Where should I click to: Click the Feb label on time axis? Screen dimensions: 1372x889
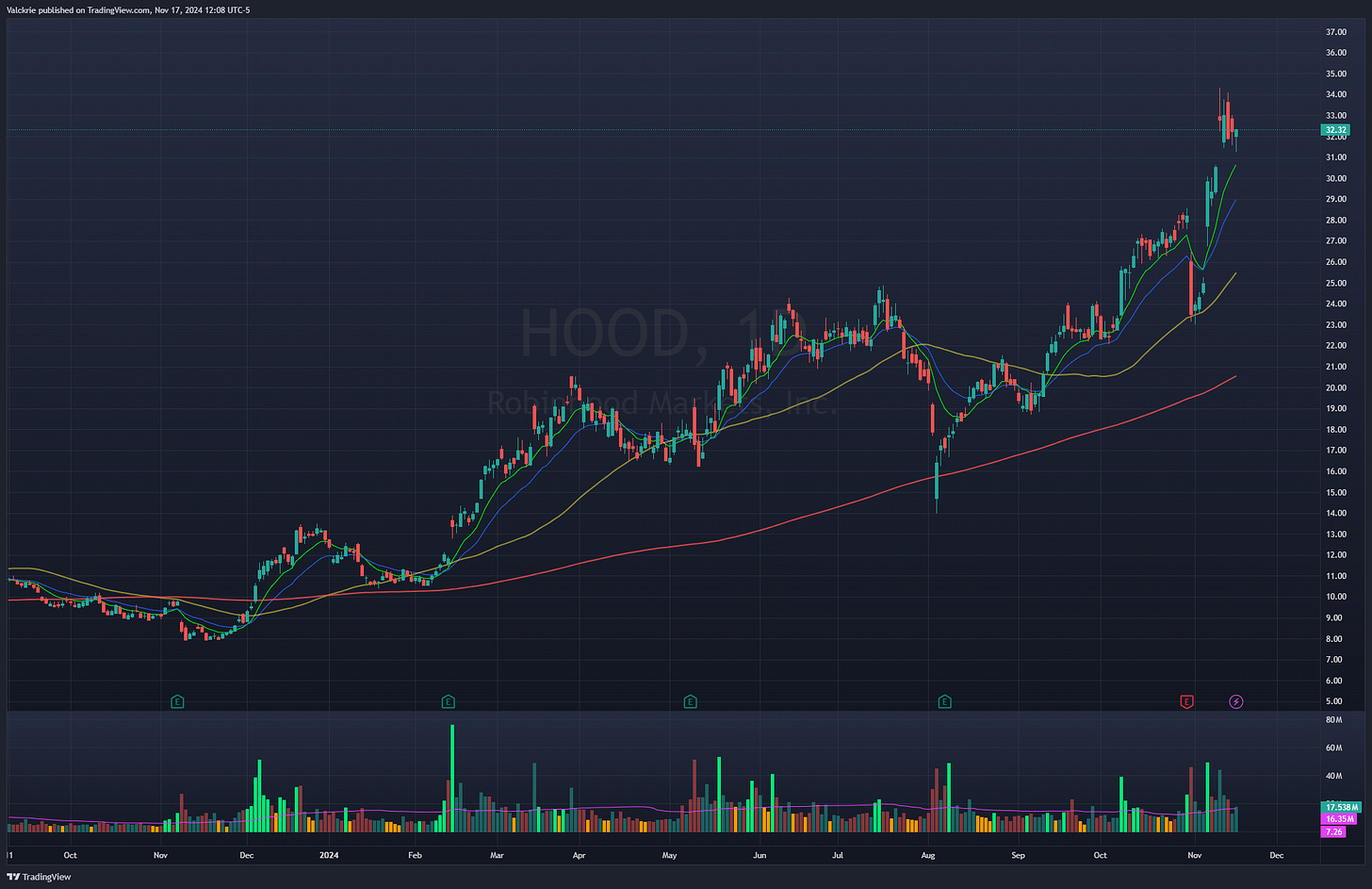point(415,855)
